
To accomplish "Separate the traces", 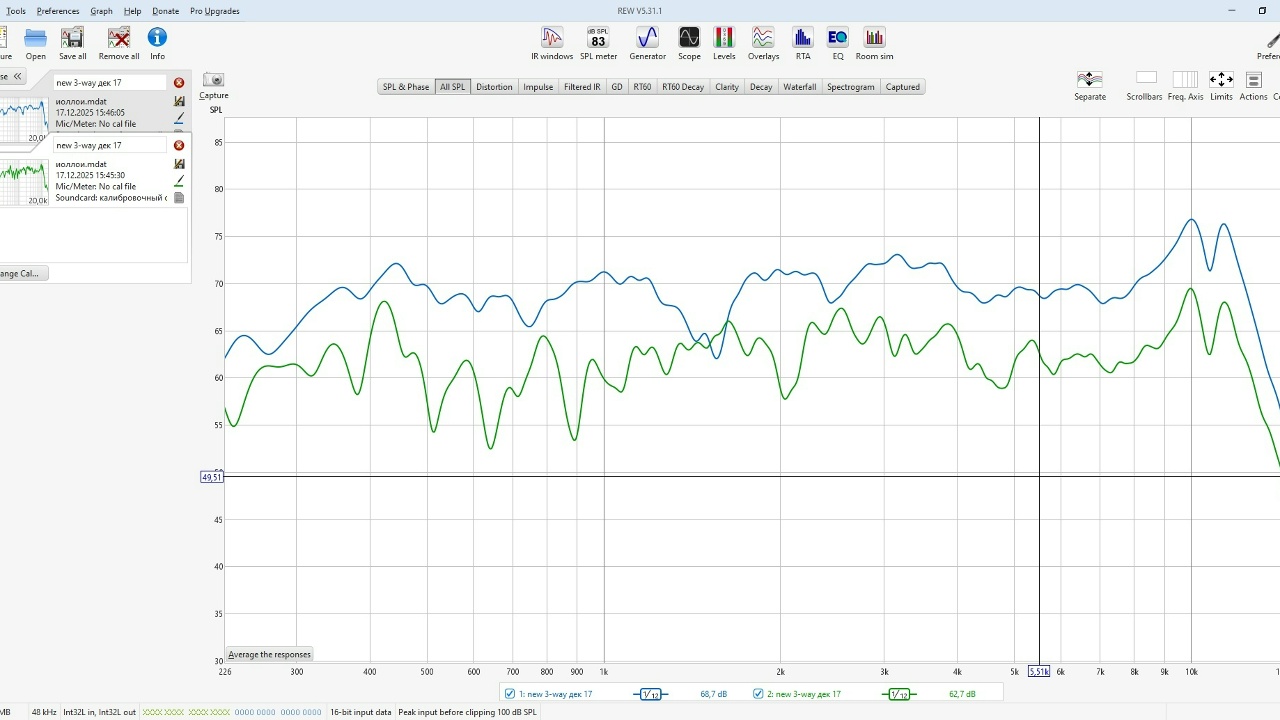I will [1090, 85].
